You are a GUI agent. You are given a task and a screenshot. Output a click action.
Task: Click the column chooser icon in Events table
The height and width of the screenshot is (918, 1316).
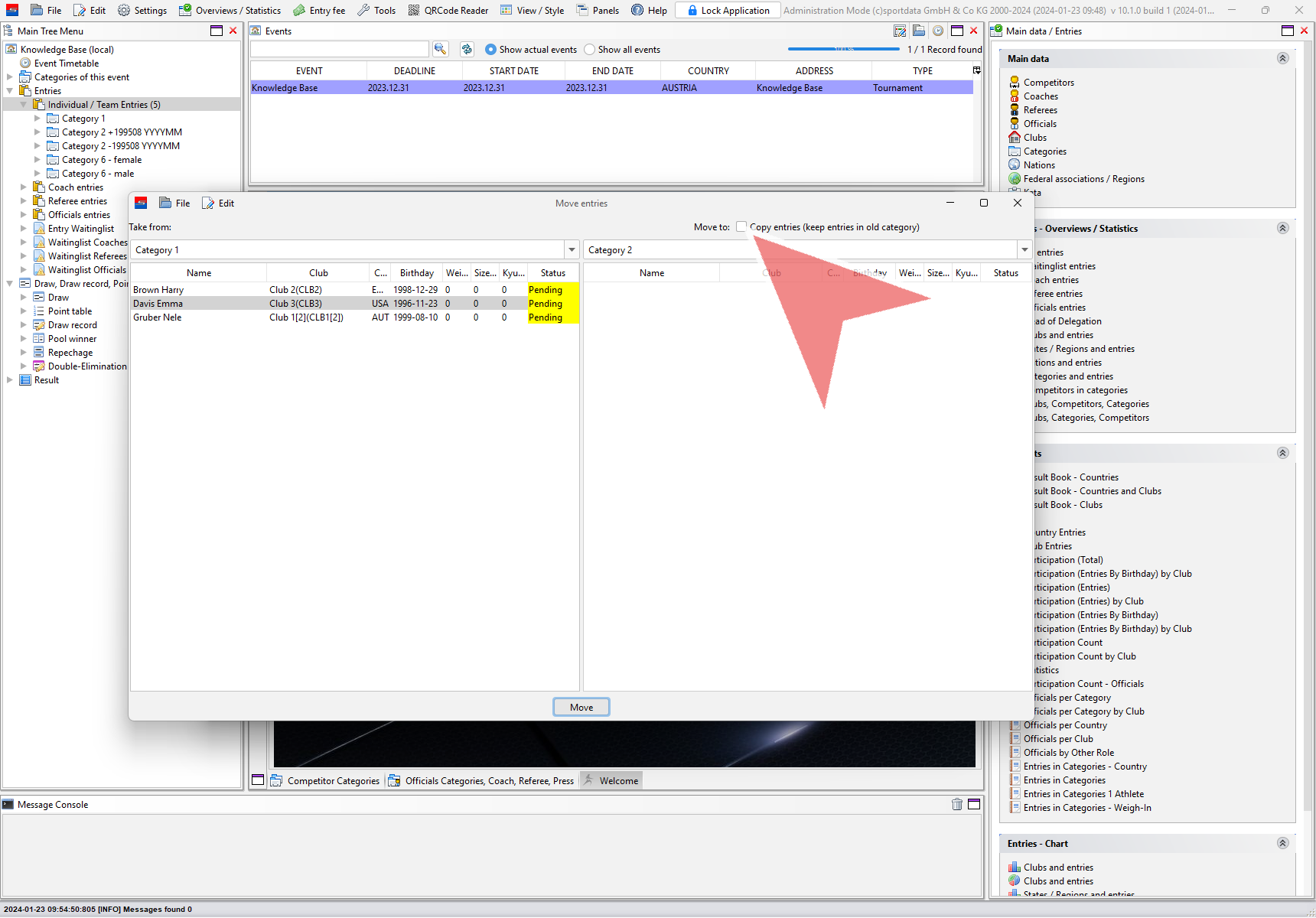(976, 70)
